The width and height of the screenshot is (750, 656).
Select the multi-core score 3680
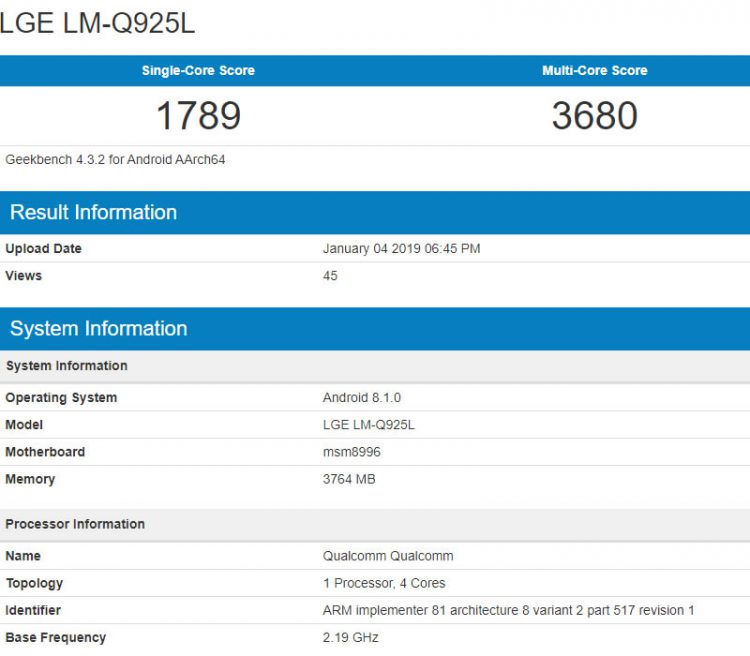pyautogui.click(x=595, y=115)
